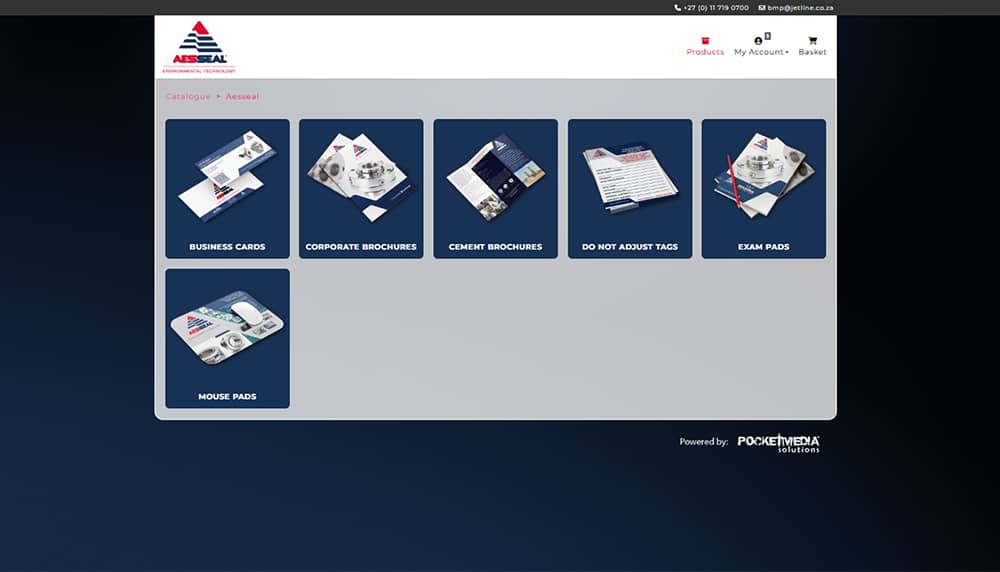The height and width of the screenshot is (572, 1000).
Task: Expand the My Account dropdown
Action: click(761, 52)
